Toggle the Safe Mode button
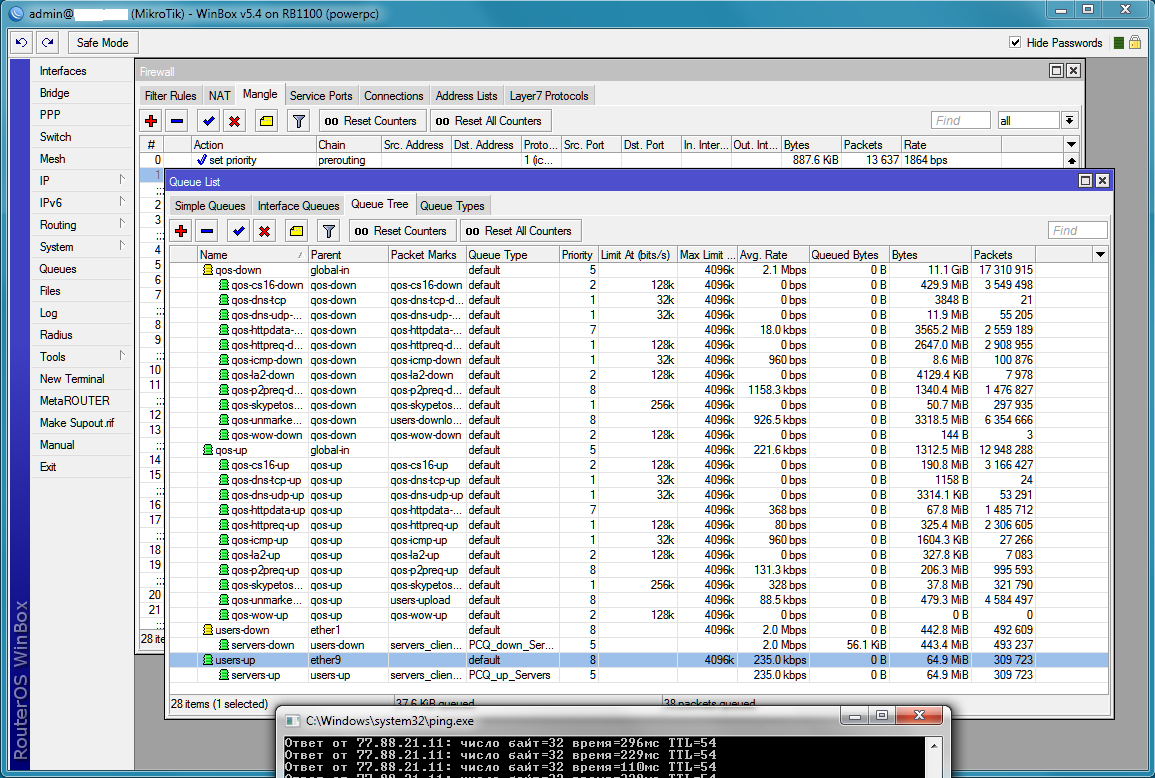 pos(103,43)
